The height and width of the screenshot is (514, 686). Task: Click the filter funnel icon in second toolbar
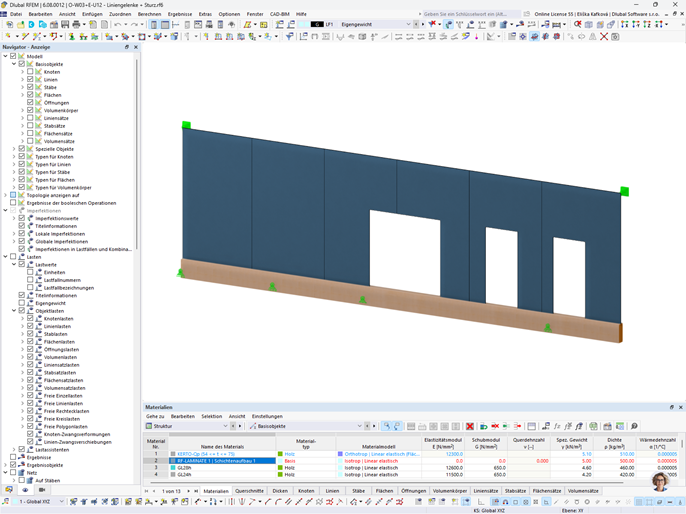click(x=290, y=37)
